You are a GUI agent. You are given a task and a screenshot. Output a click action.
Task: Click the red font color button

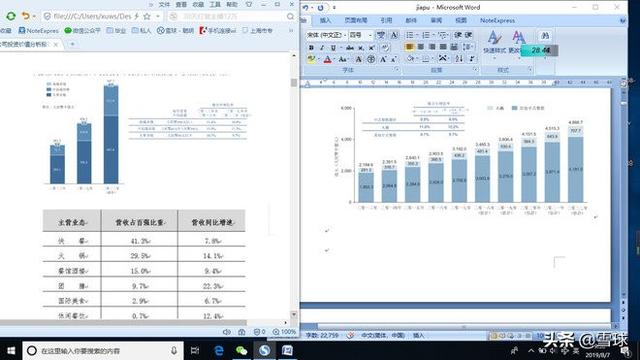[327, 60]
